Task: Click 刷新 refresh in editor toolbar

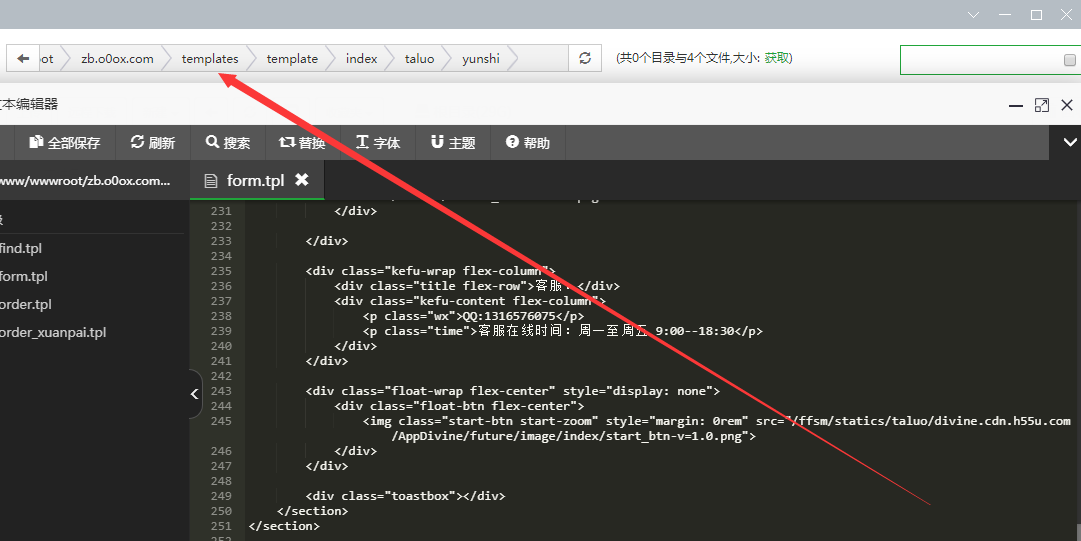Action: (x=153, y=143)
